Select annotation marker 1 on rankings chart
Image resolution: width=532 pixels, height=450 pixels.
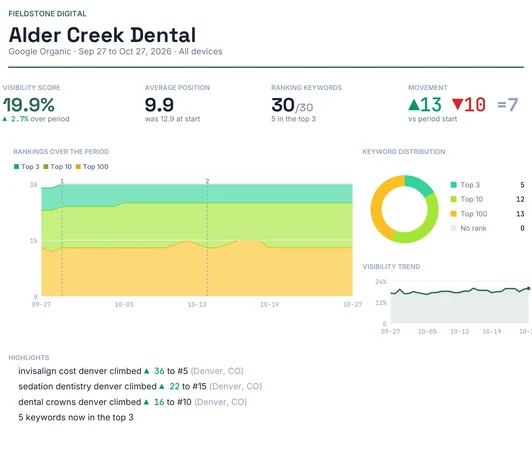click(62, 182)
